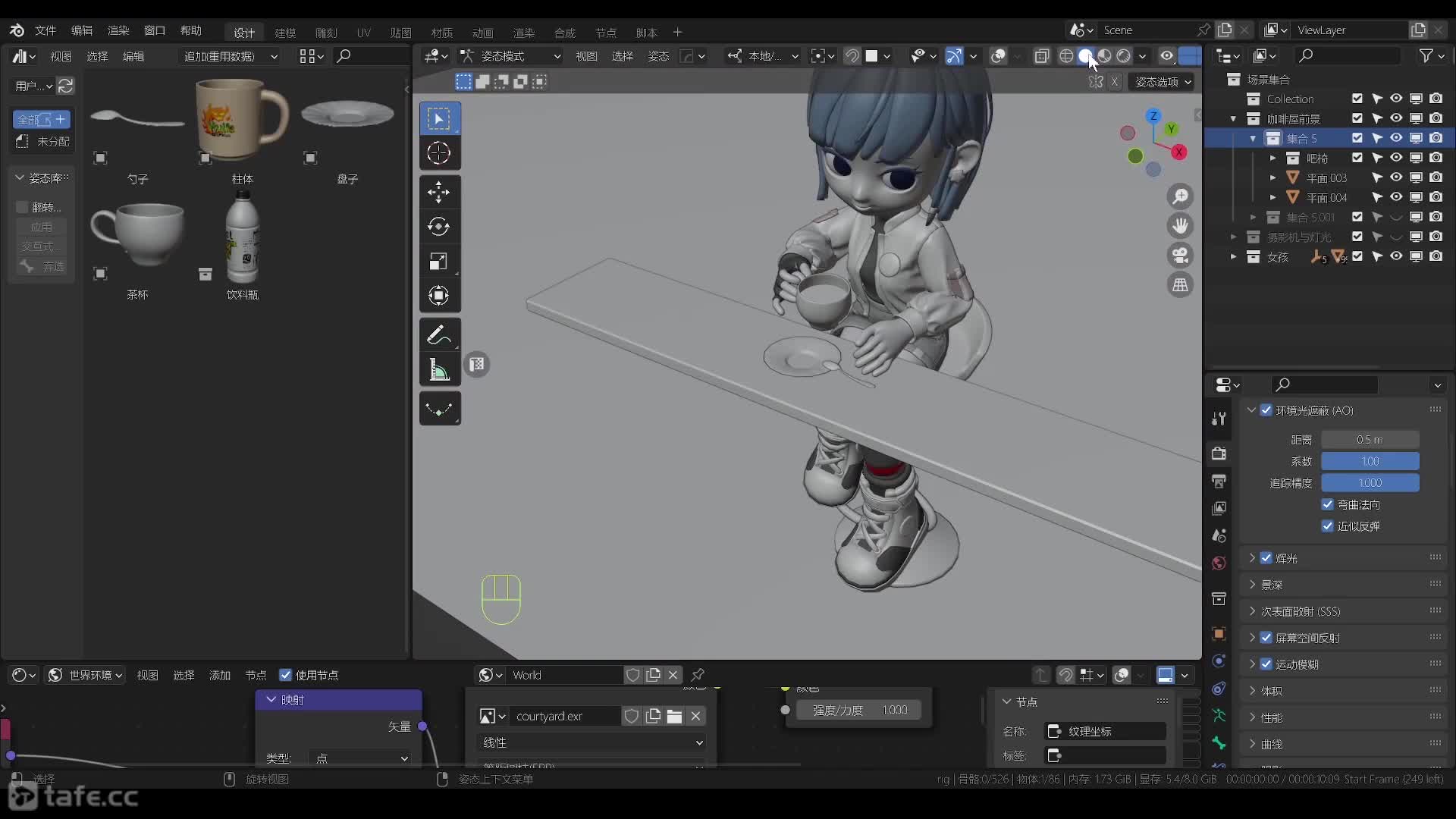Open folder icon for courtyard.exr image
Screen dimensions: 1456x819
(674, 716)
